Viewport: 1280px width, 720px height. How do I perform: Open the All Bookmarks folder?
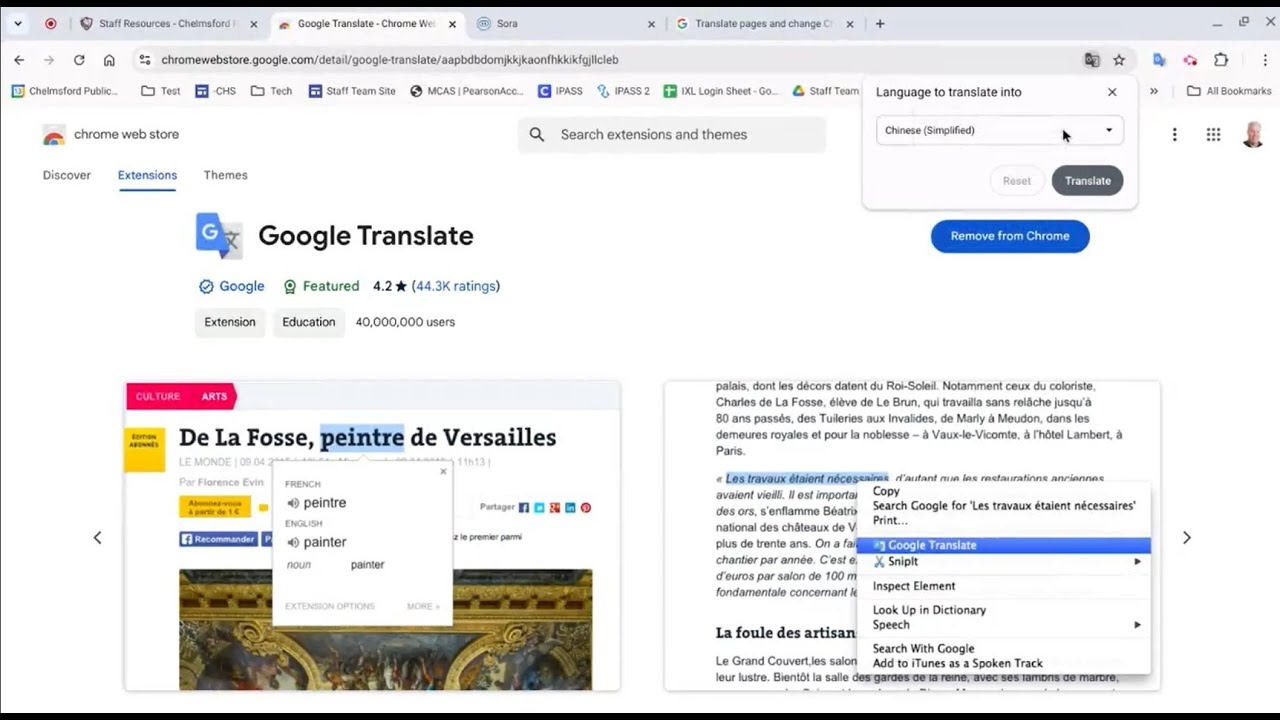pyautogui.click(x=1229, y=91)
